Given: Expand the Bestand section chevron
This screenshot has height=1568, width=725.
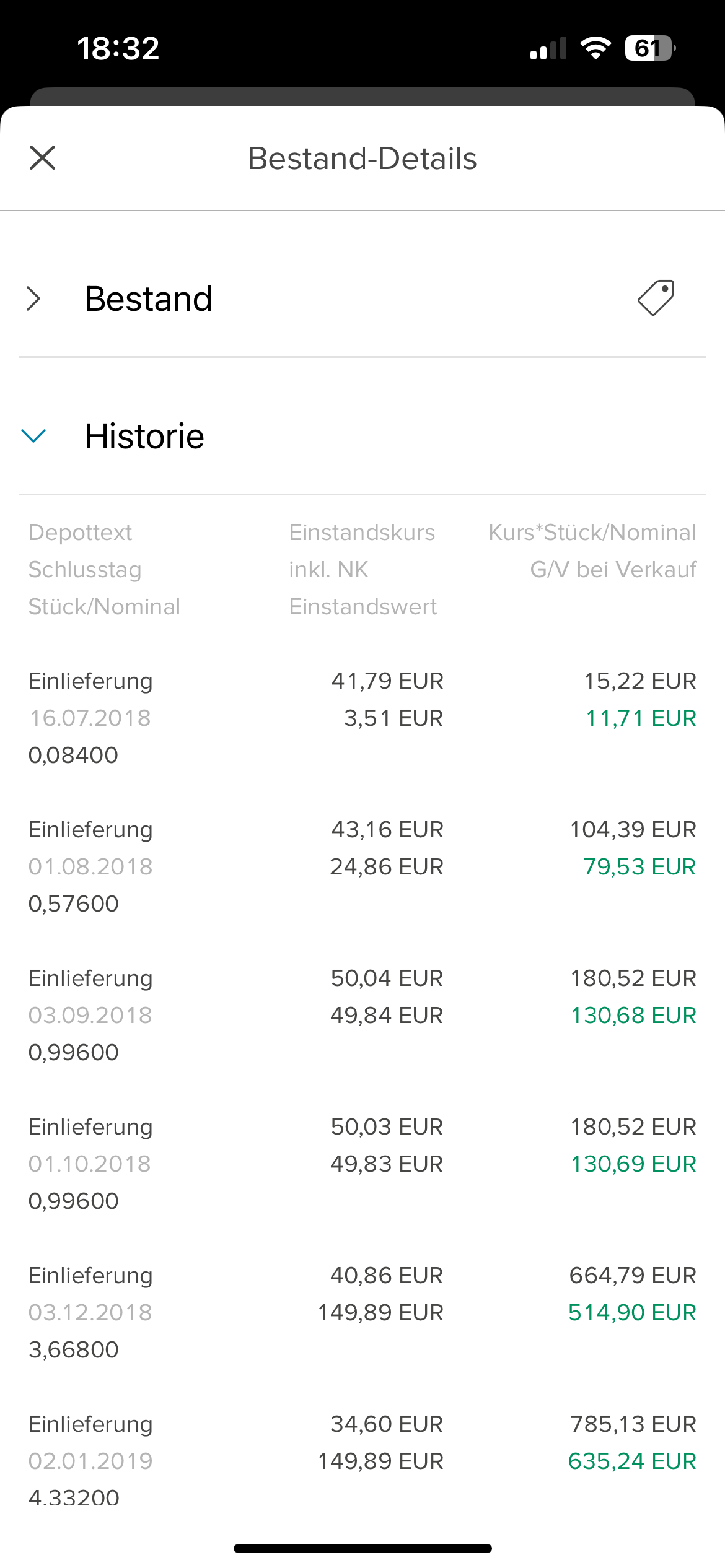Looking at the screenshot, I should click(34, 298).
